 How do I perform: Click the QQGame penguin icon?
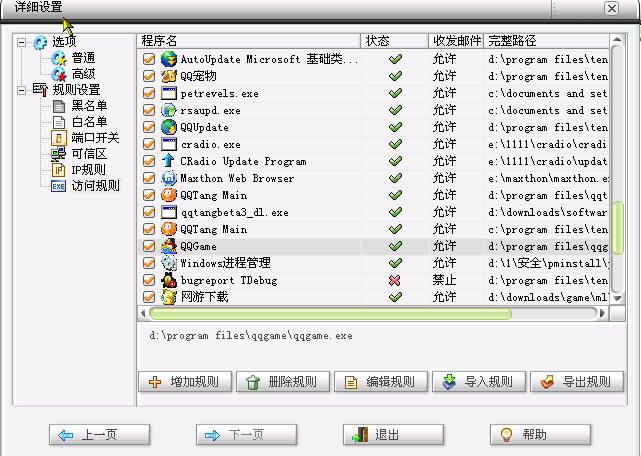tap(168, 246)
